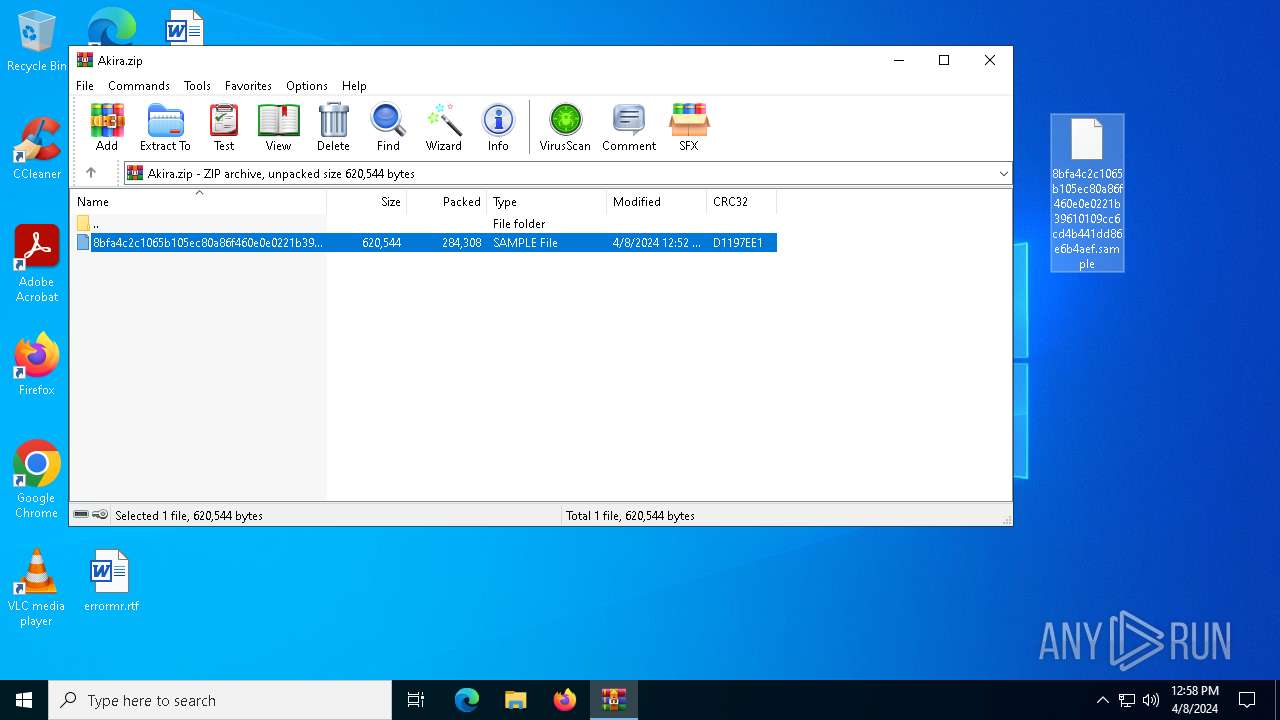Image resolution: width=1280 pixels, height=720 pixels.
Task: Click the disk icon in status bar
Action: click(x=81, y=515)
